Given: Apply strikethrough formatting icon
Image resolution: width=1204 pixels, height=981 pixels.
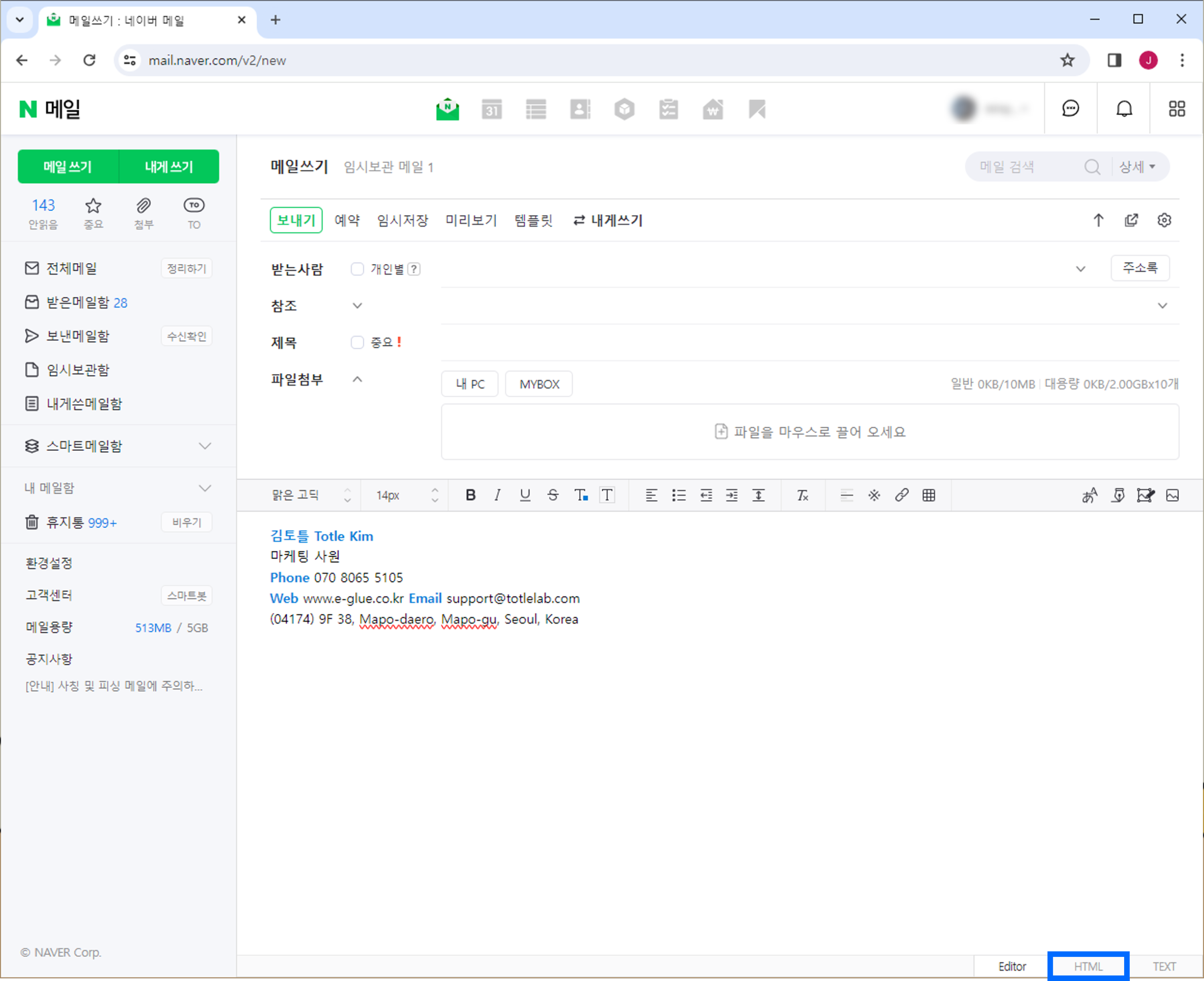Looking at the screenshot, I should point(553,495).
